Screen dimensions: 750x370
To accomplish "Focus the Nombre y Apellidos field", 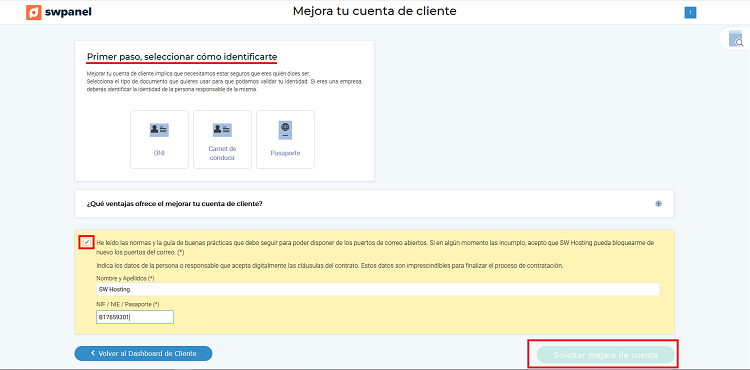I will [378, 289].
